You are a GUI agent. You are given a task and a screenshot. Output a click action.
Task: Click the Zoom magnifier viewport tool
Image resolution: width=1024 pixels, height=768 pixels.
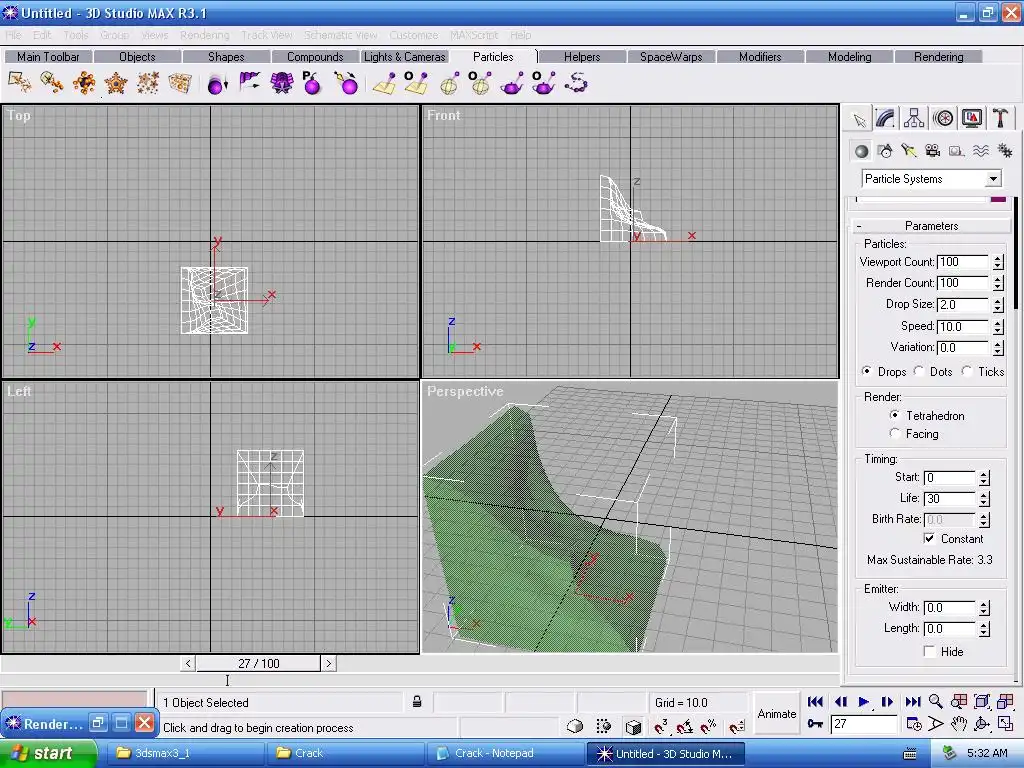(x=935, y=701)
